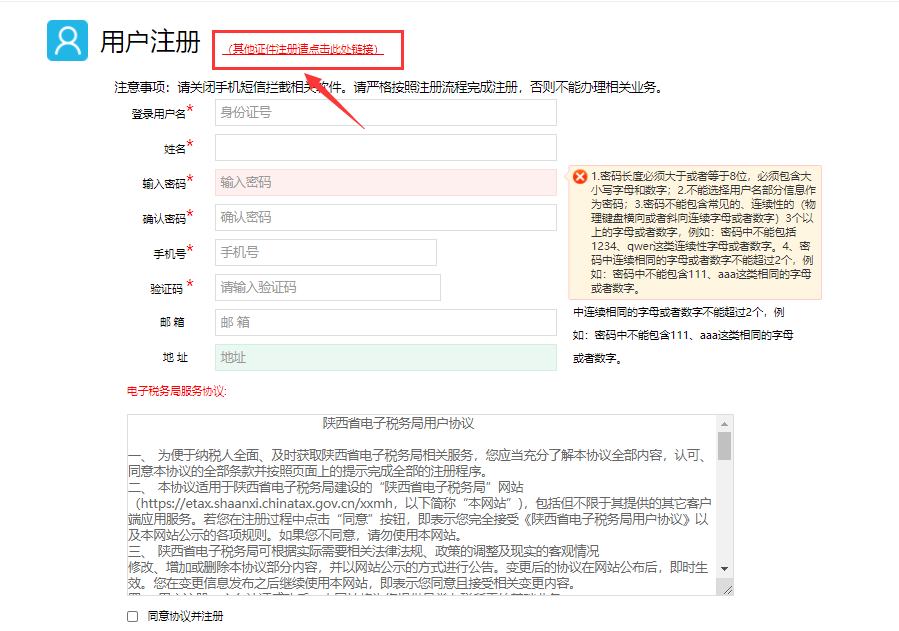Focus the 邮箱 email input field
This screenshot has height=631, width=899.
pos(386,322)
